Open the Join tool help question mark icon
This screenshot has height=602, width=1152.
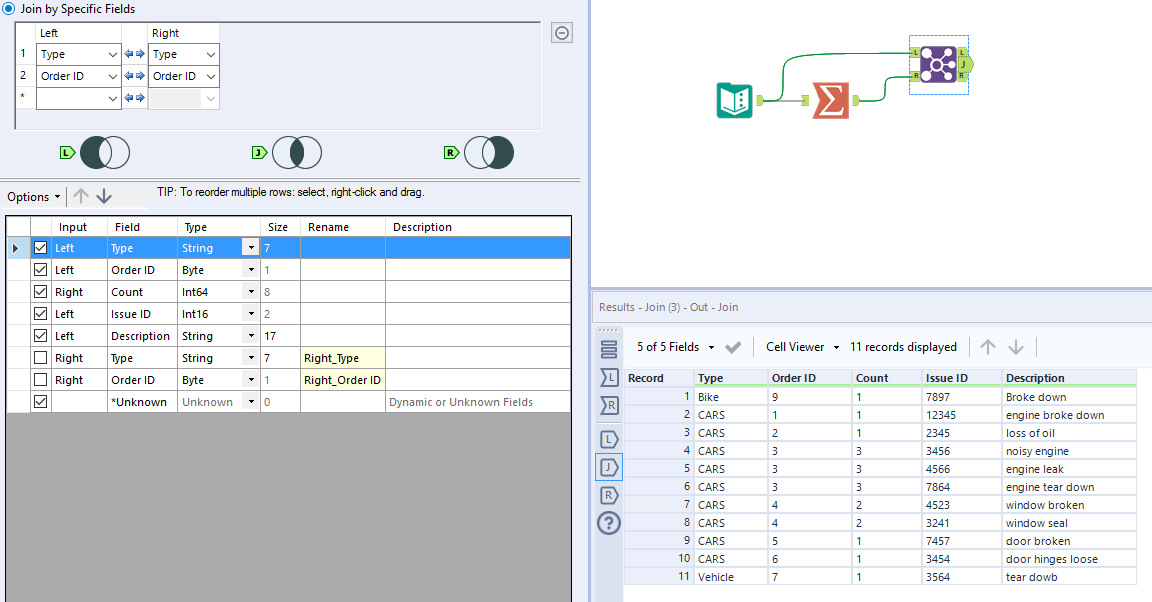tap(609, 522)
